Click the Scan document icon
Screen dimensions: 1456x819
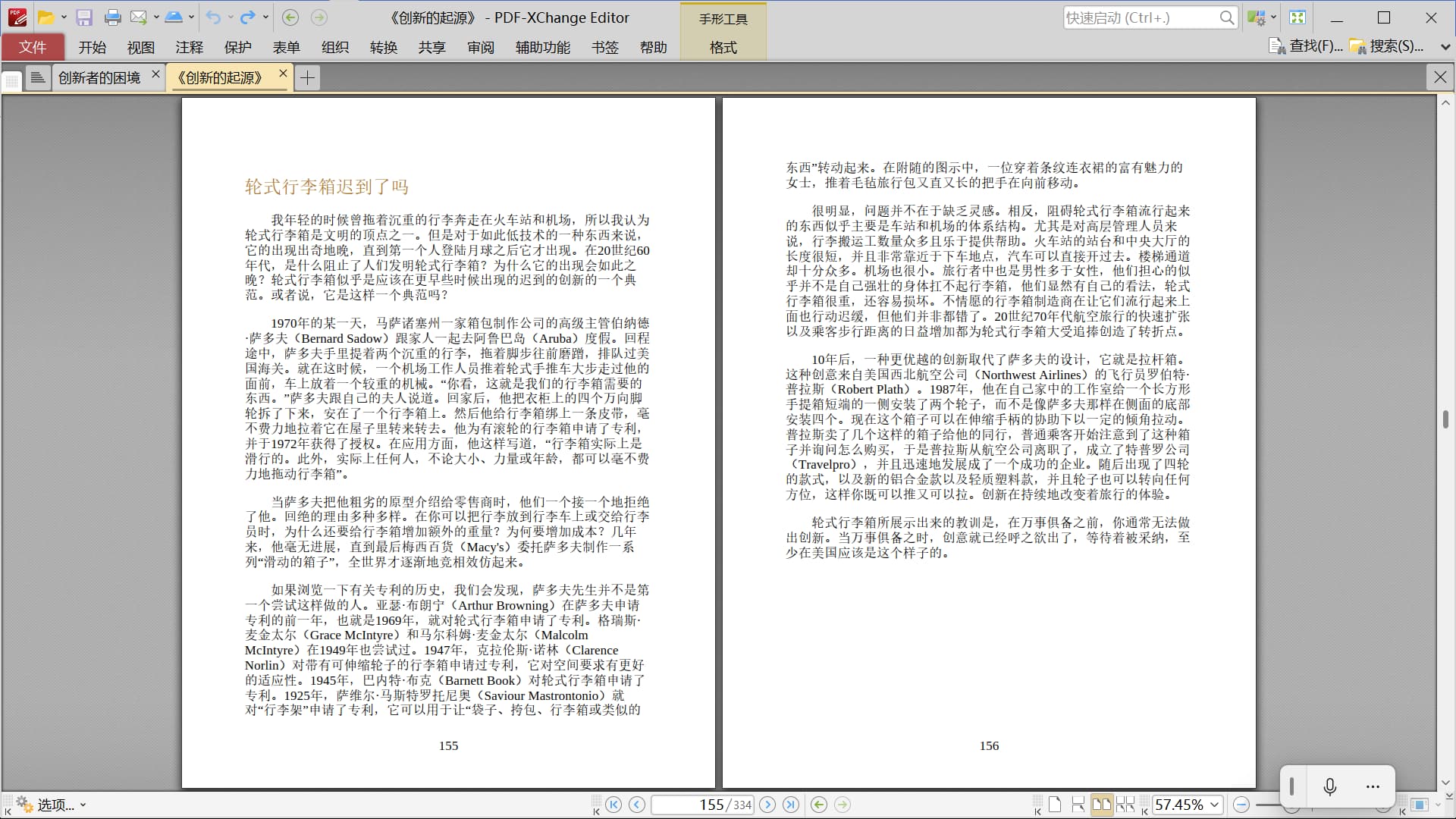coord(174,17)
